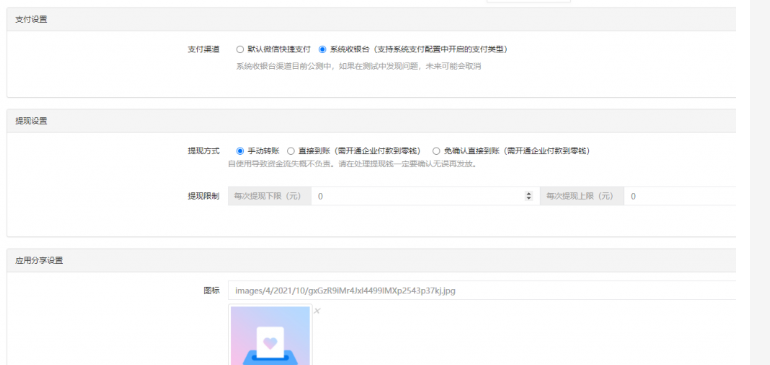Image resolution: width=770 pixels, height=365 pixels.
Task: Click the warning text about 资金流失概不负责
Action: tap(353, 164)
